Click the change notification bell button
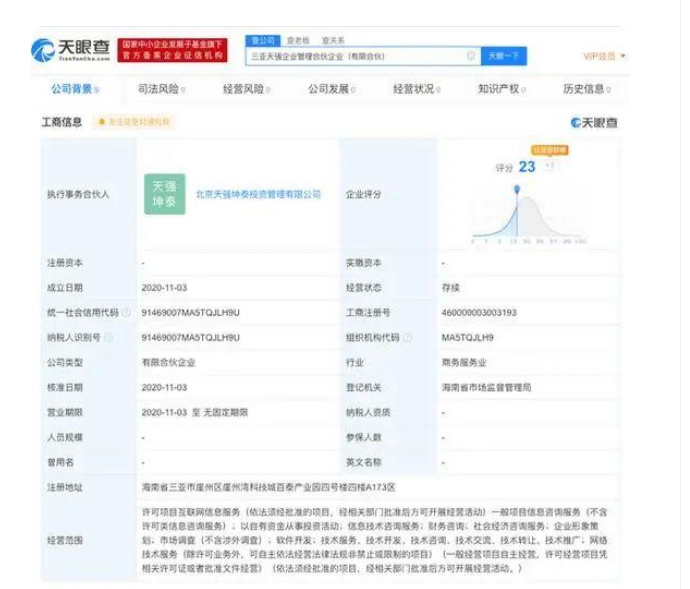Viewport: 690px width, 589px height. 134,121
